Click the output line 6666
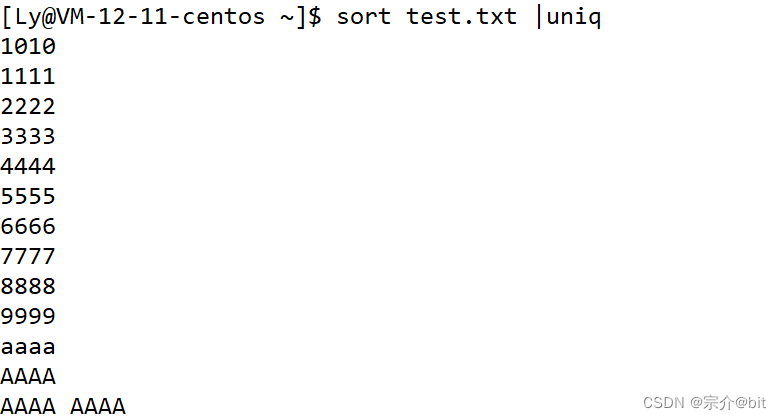 (28, 226)
